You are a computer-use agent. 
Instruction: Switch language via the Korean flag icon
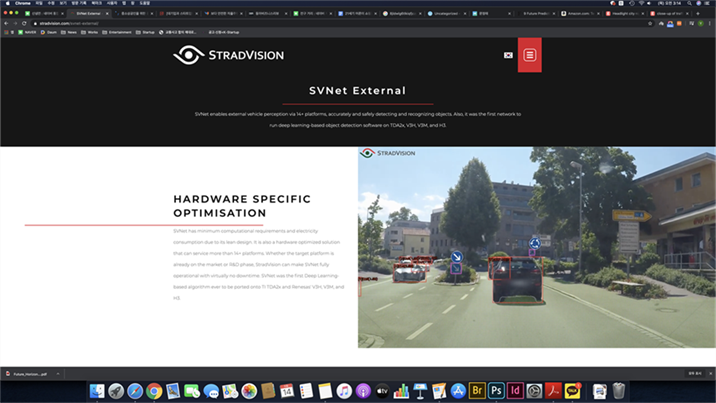point(508,55)
